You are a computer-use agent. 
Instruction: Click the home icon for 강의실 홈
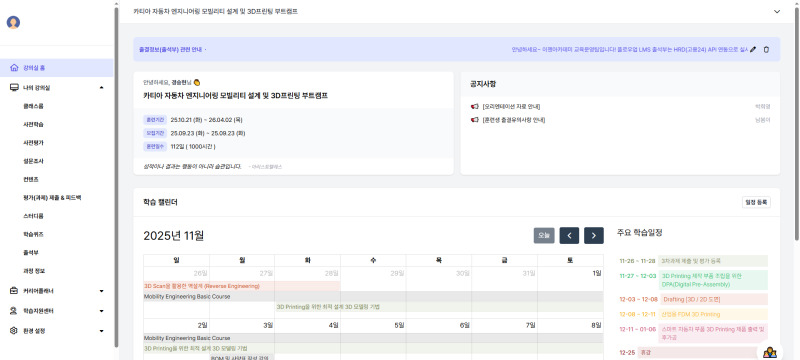tap(14, 68)
